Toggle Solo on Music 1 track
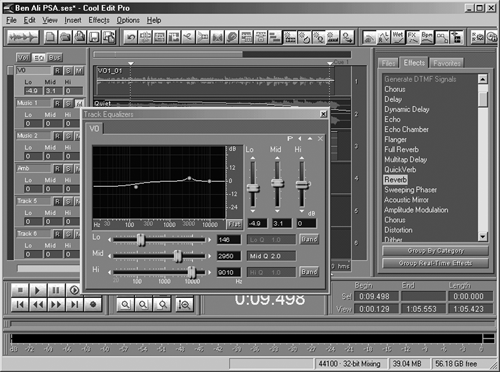The image size is (500, 372). click(x=68, y=104)
